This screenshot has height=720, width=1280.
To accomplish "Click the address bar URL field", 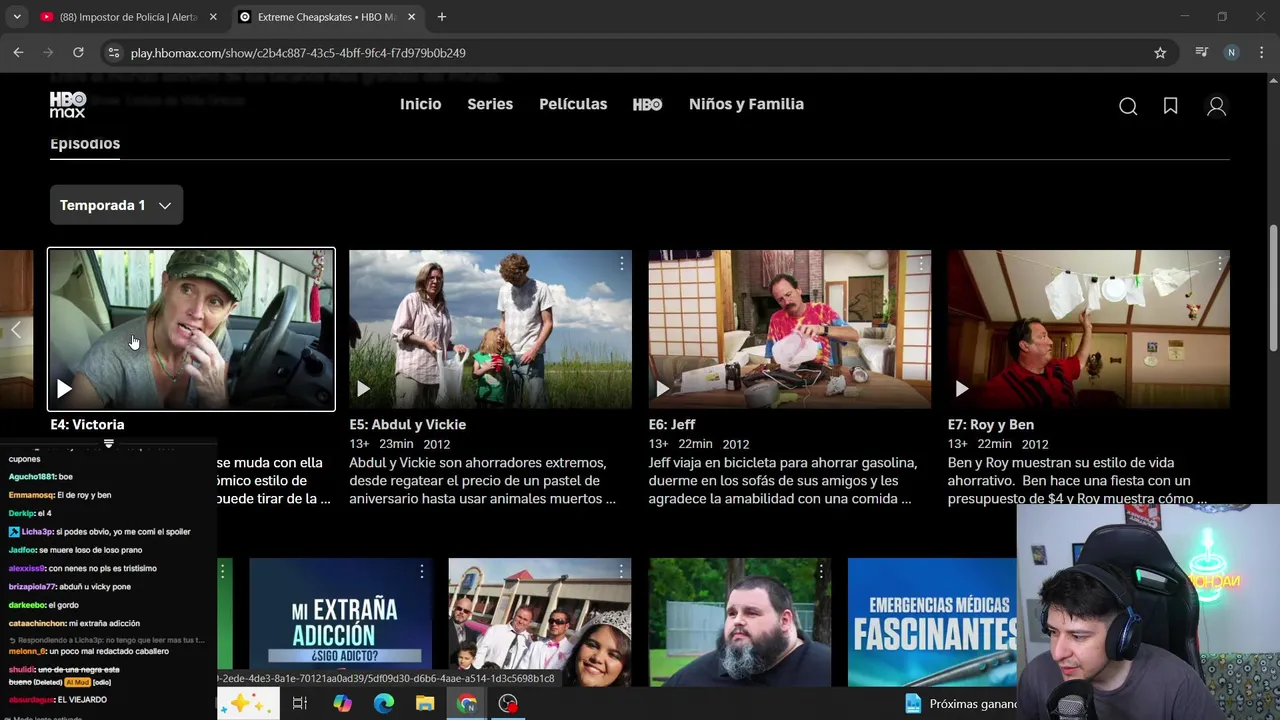I will (x=640, y=53).
